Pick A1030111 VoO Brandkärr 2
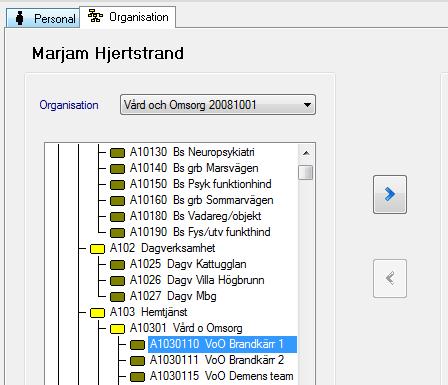 217,360
